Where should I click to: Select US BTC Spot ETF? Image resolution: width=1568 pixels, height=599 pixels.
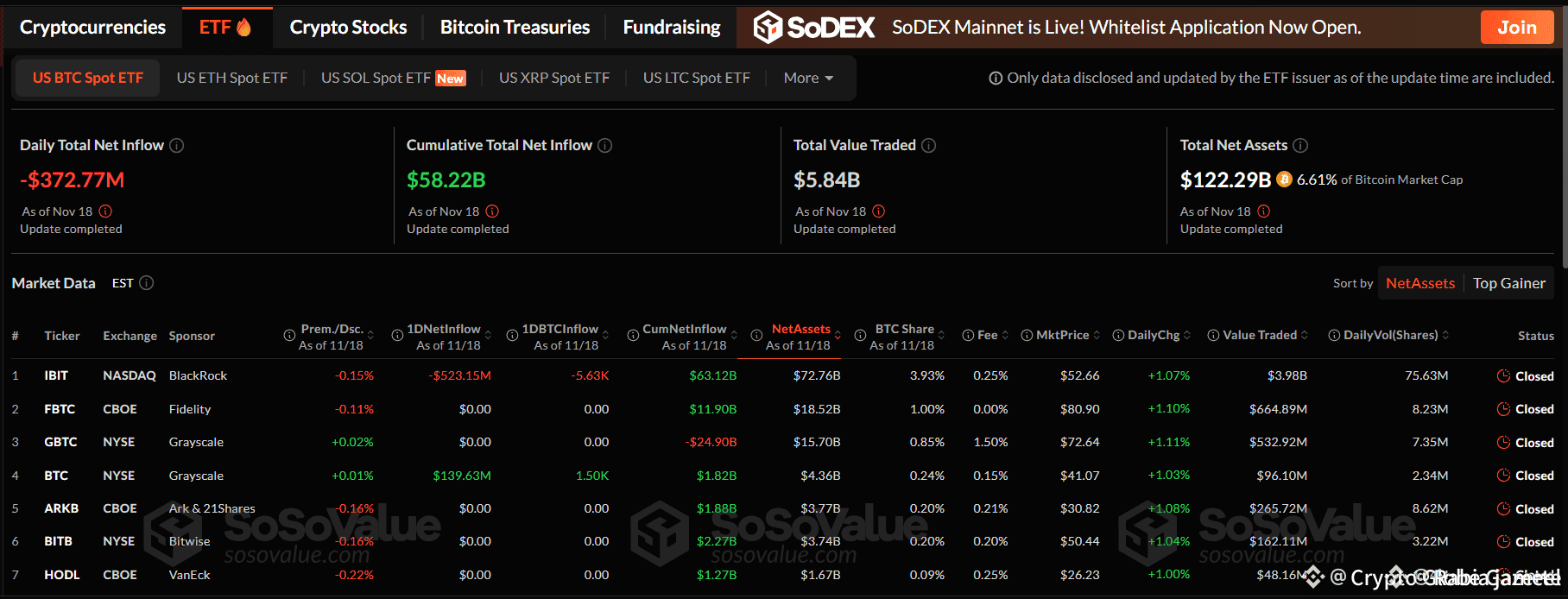88,78
